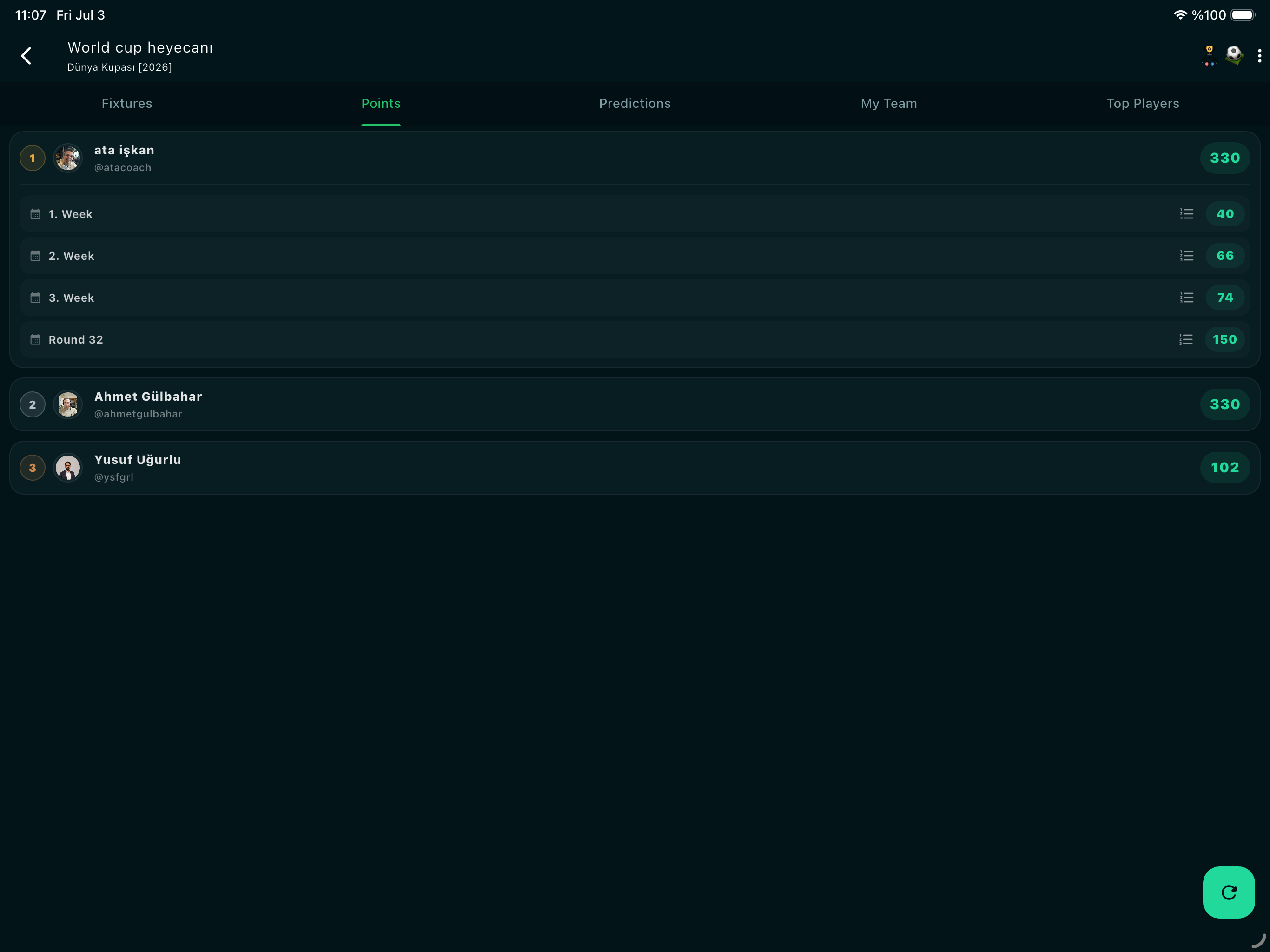Open list details icon for Round 32
Image resolution: width=1270 pixels, height=952 pixels.
pos(1186,340)
